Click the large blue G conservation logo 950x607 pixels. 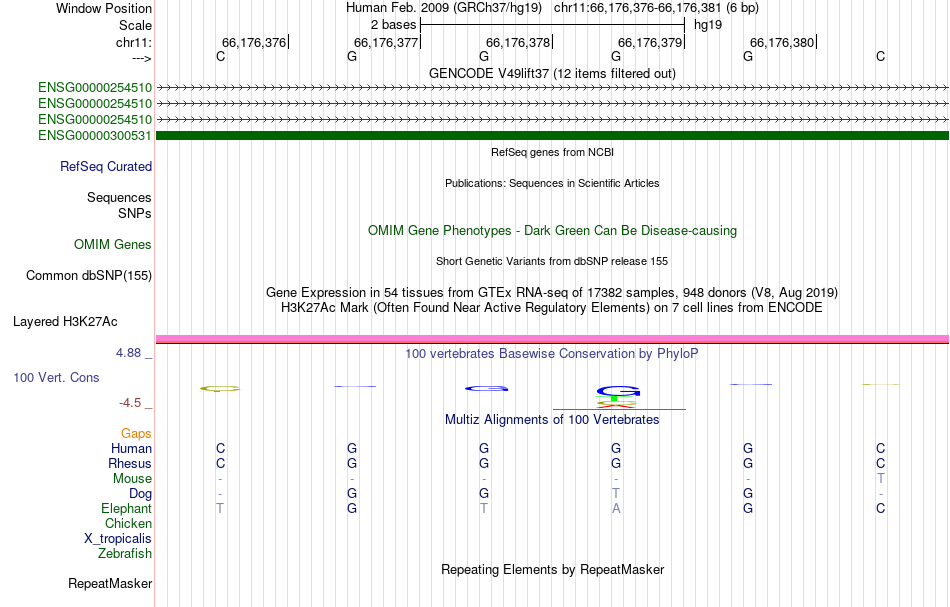(x=618, y=391)
